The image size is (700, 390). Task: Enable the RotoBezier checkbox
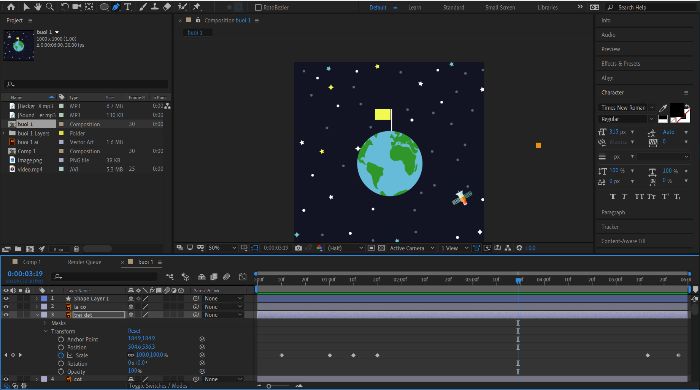[258, 7]
